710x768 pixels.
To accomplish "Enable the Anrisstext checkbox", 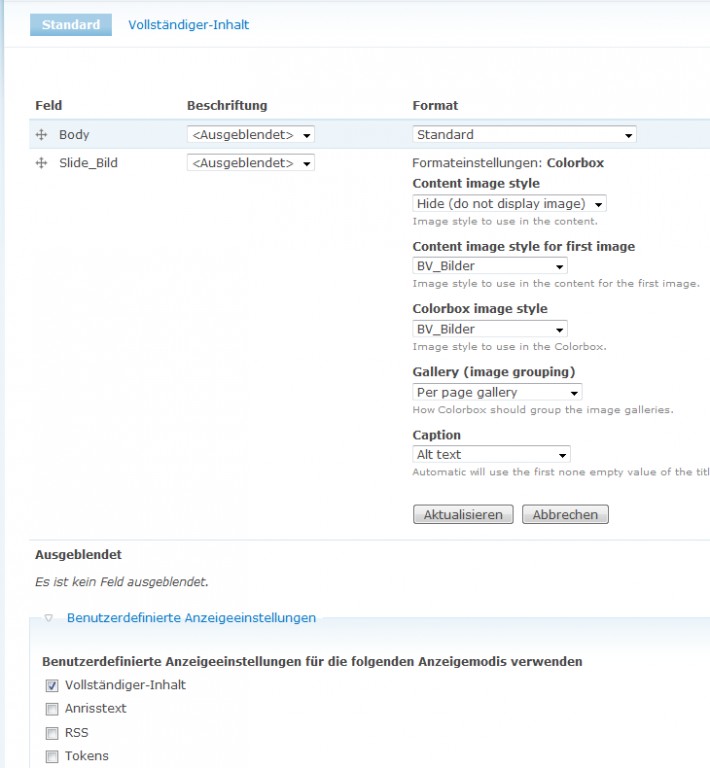I will point(52,710).
